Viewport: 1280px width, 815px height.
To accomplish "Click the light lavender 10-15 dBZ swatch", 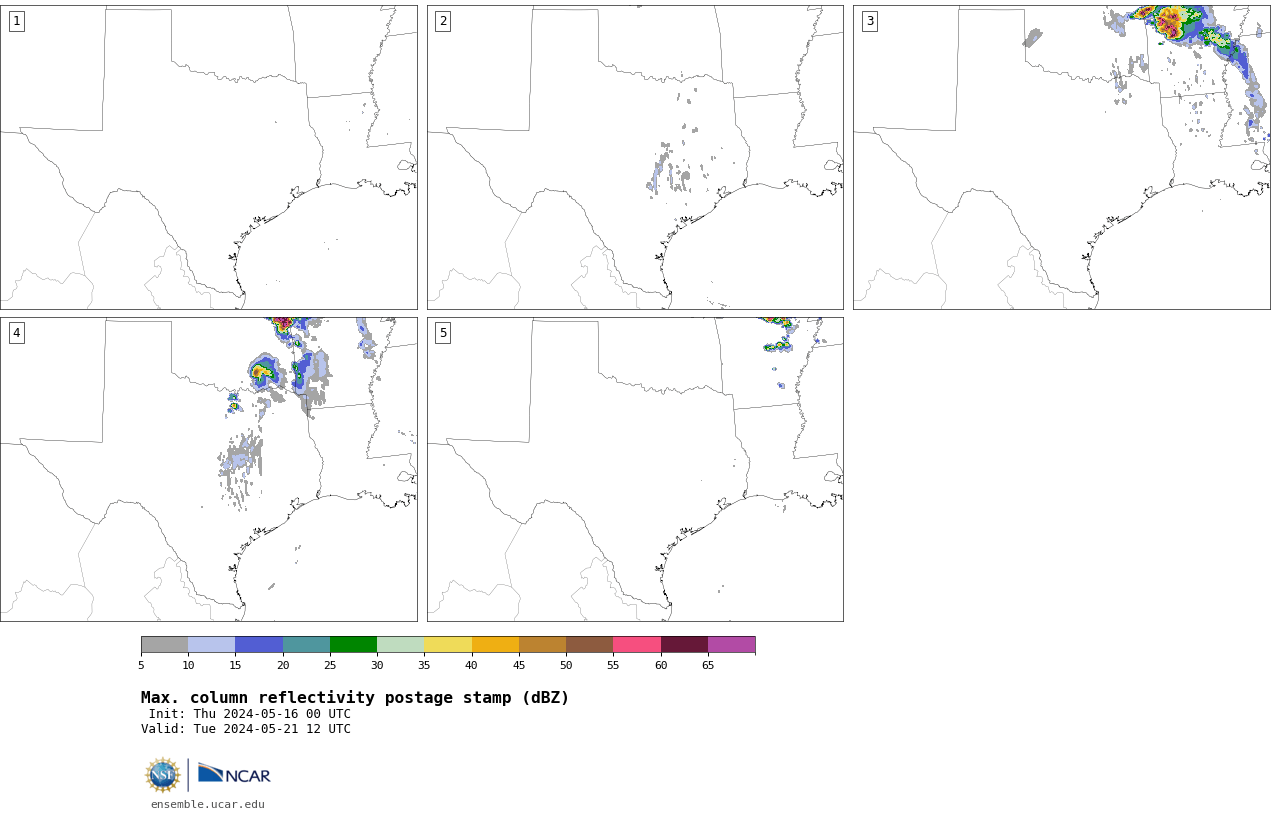I will pos(212,645).
